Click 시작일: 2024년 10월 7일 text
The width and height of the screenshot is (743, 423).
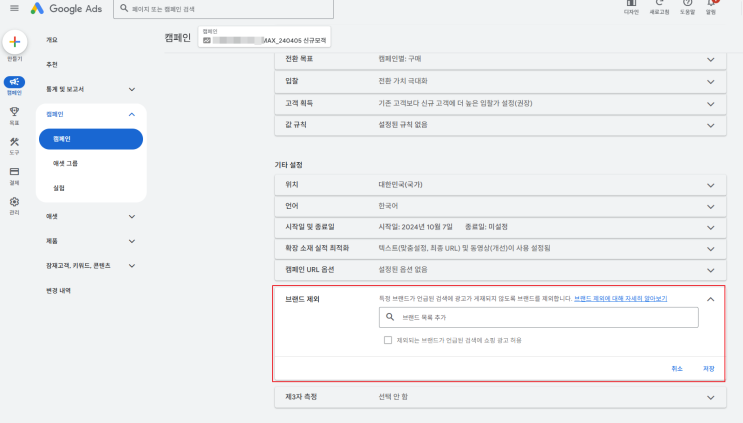pos(416,227)
